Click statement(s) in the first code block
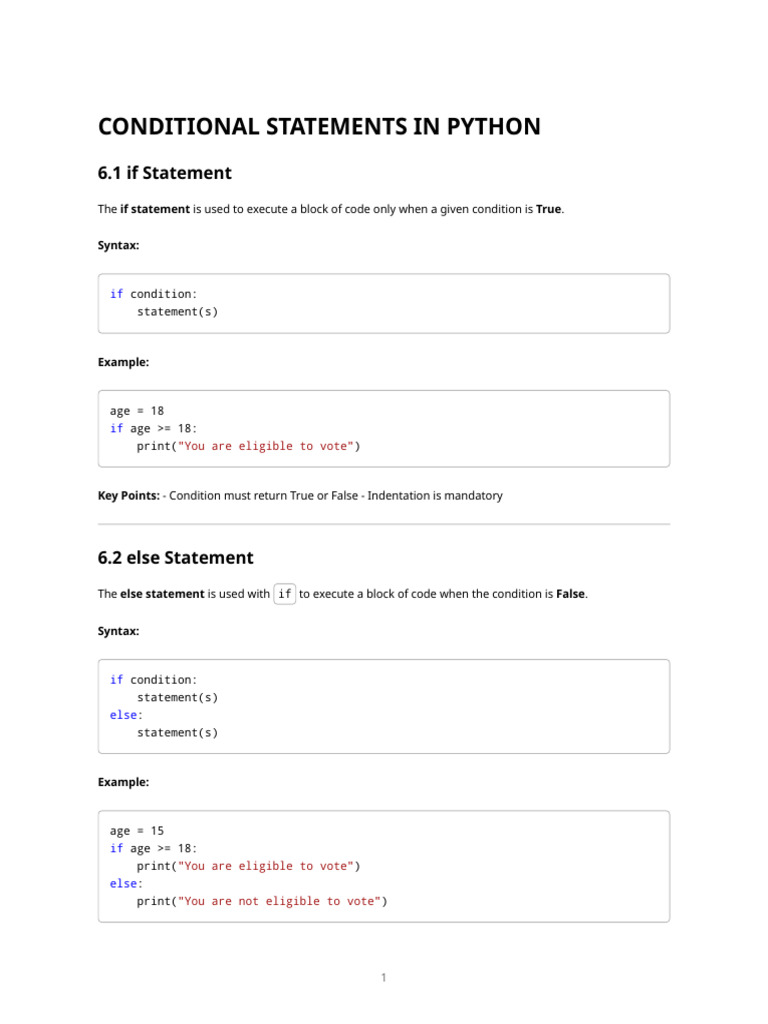The image size is (768, 1024). 178,312
